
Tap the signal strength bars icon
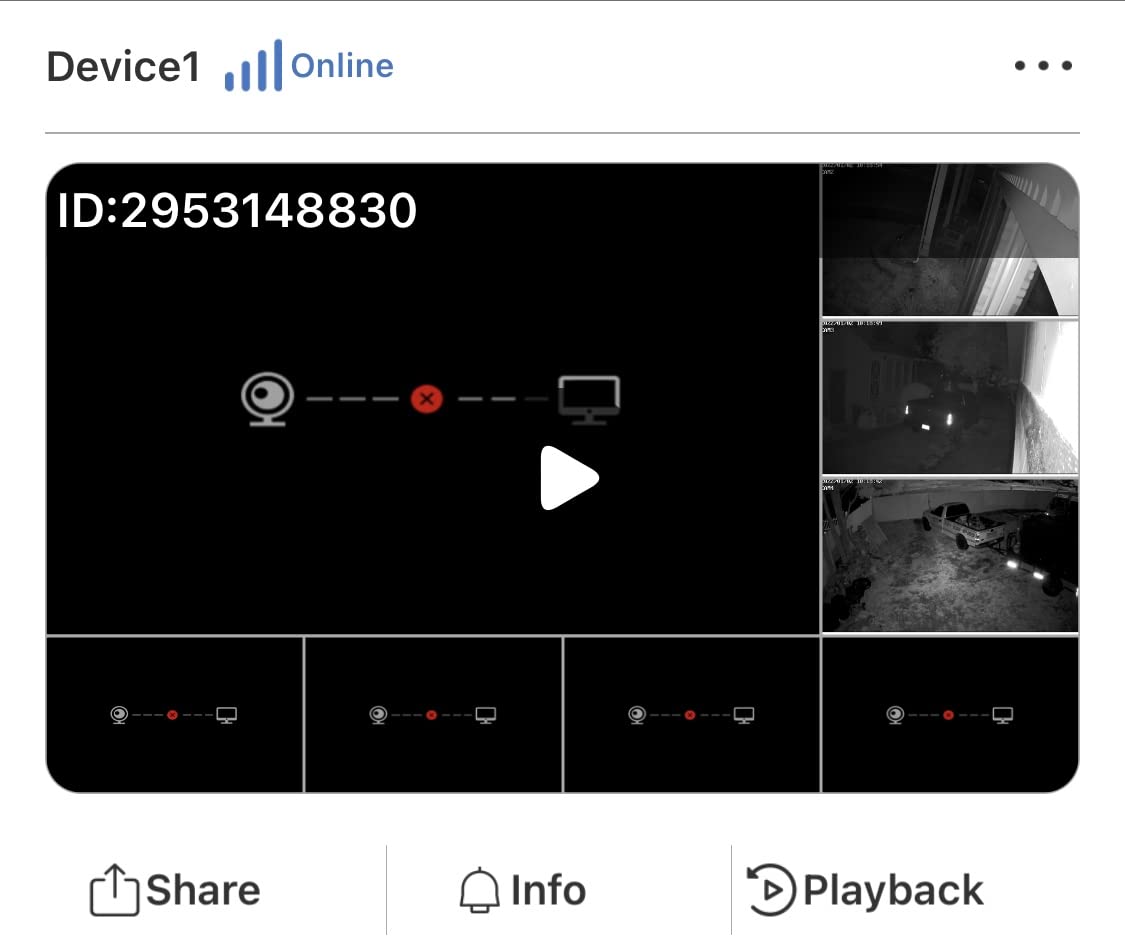point(253,65)
